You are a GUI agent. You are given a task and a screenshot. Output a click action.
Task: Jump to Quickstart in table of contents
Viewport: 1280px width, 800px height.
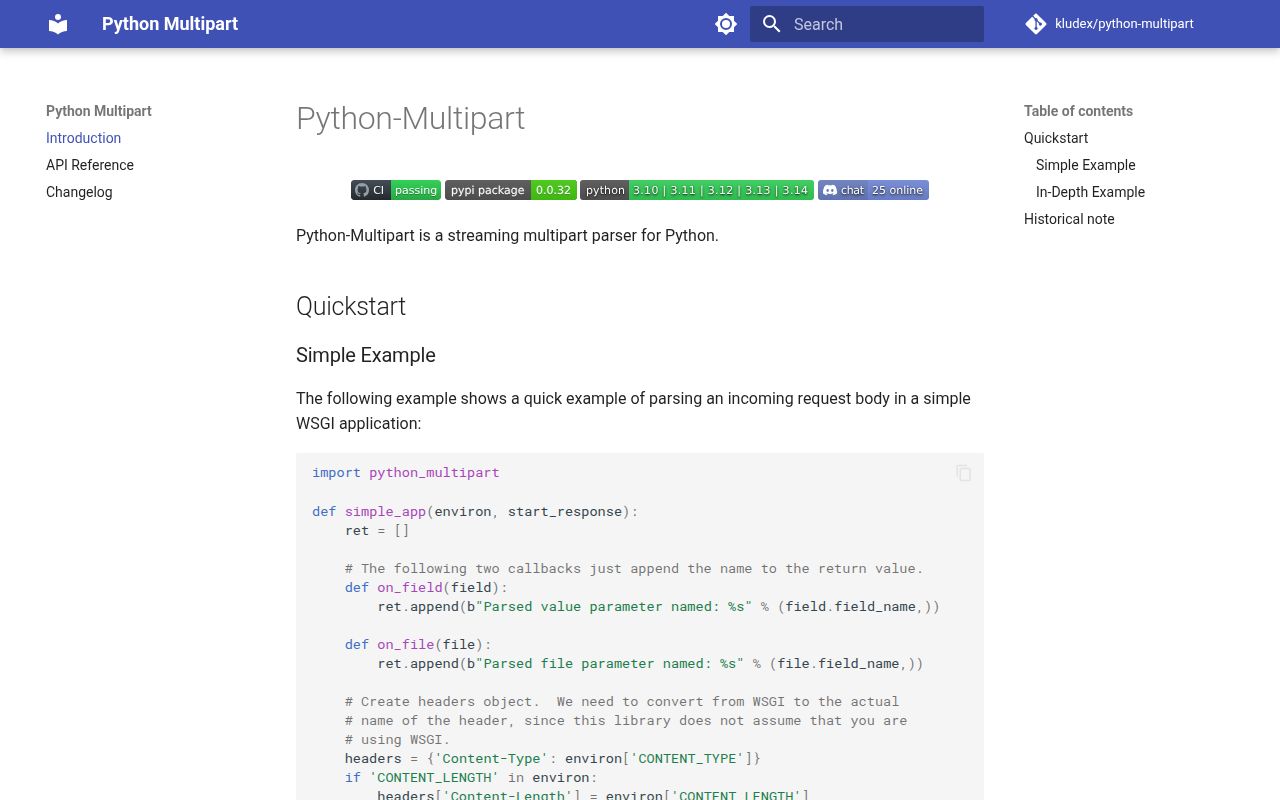[1056, 138]
